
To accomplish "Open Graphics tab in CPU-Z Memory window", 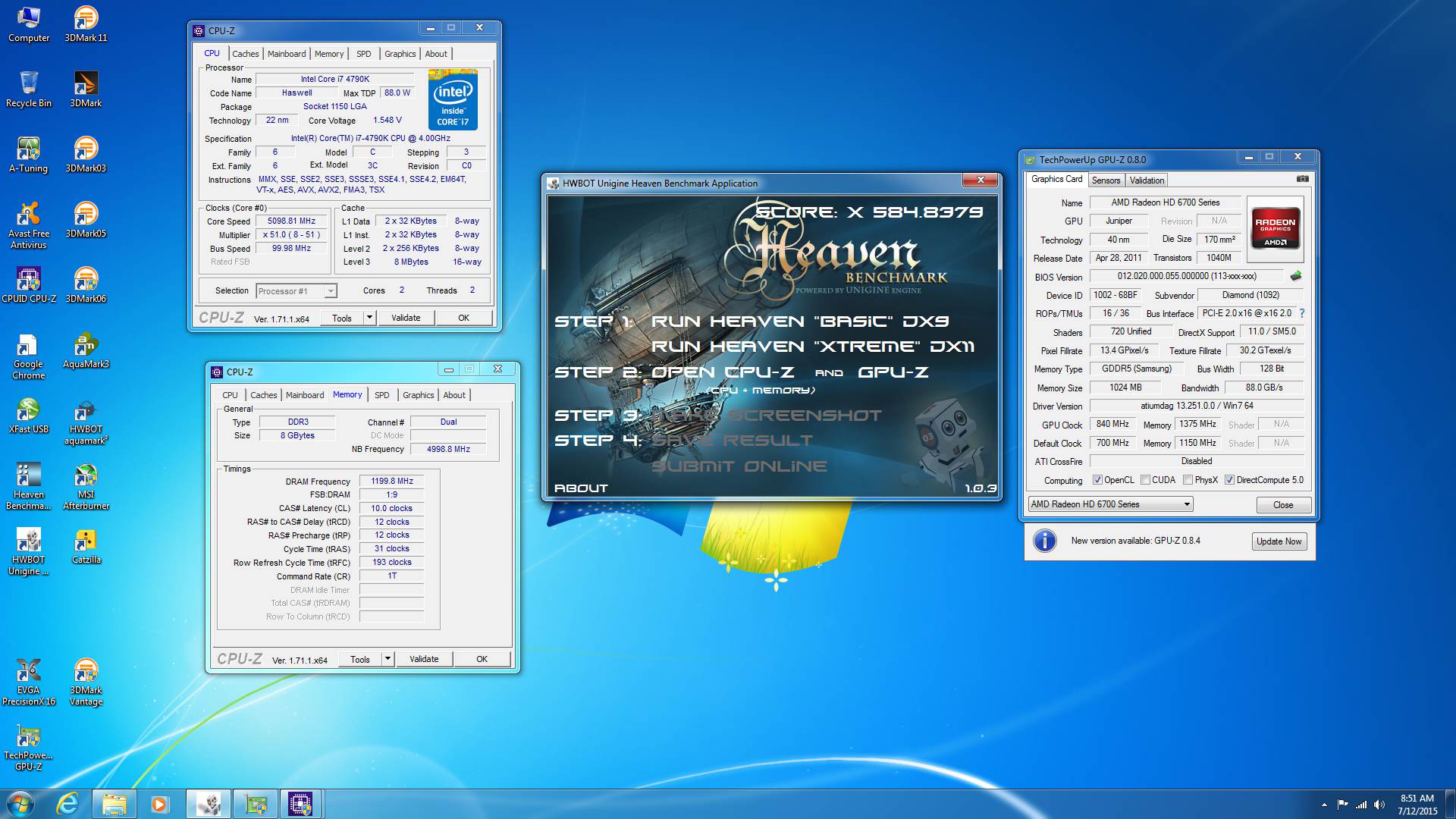I will pyautogui.click(x=419, y=395).
